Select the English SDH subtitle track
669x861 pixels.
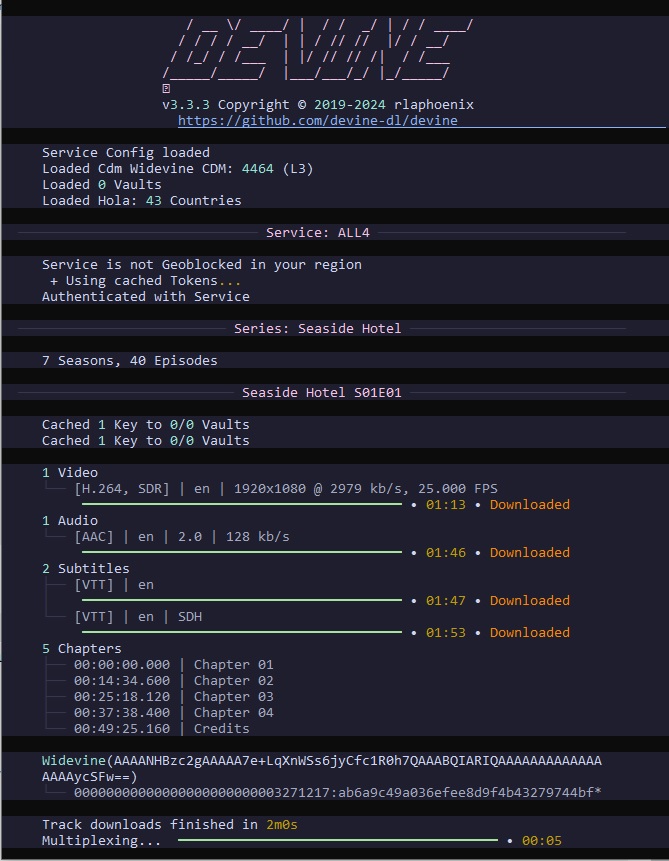137,617
